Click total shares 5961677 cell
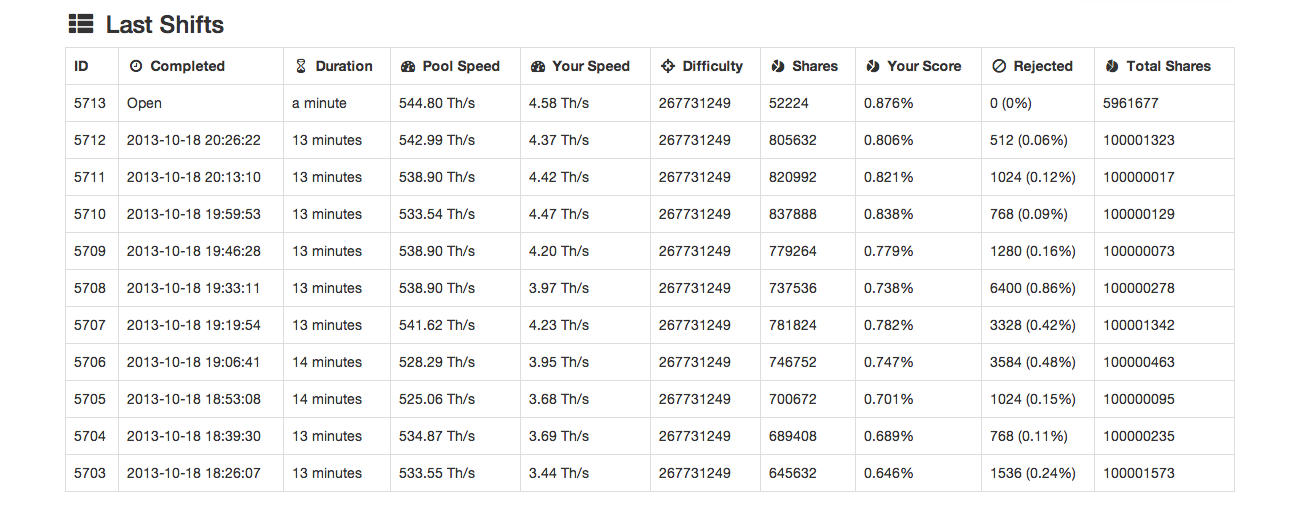Viewport: 1295px width, 519px height. coord(1164,103)
